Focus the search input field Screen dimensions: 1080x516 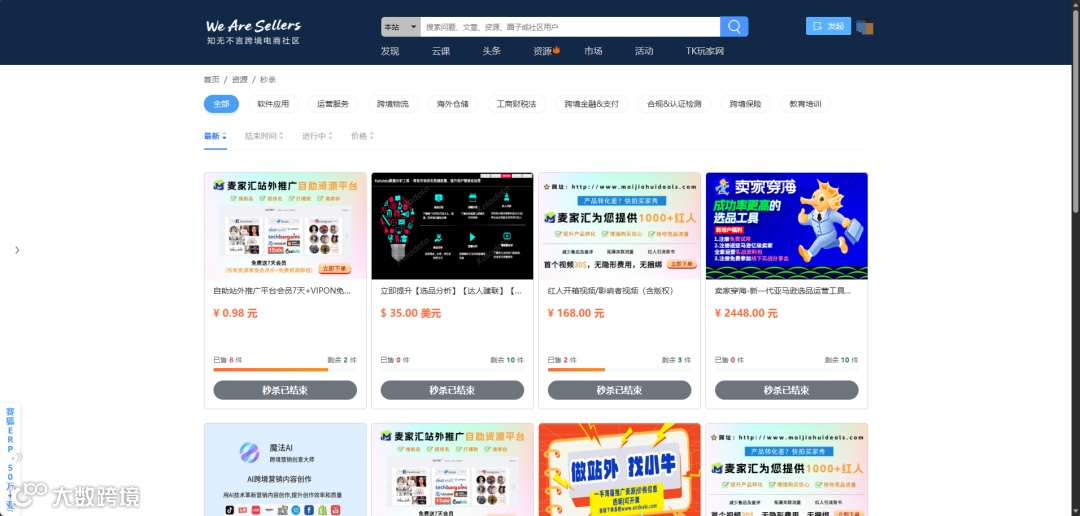click(570, 27)
